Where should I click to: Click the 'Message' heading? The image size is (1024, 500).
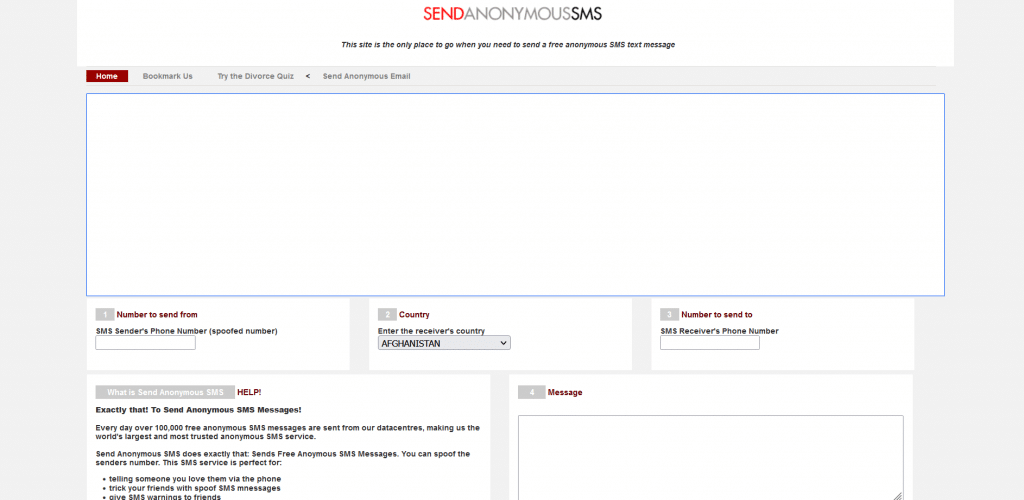click(565, 392)
